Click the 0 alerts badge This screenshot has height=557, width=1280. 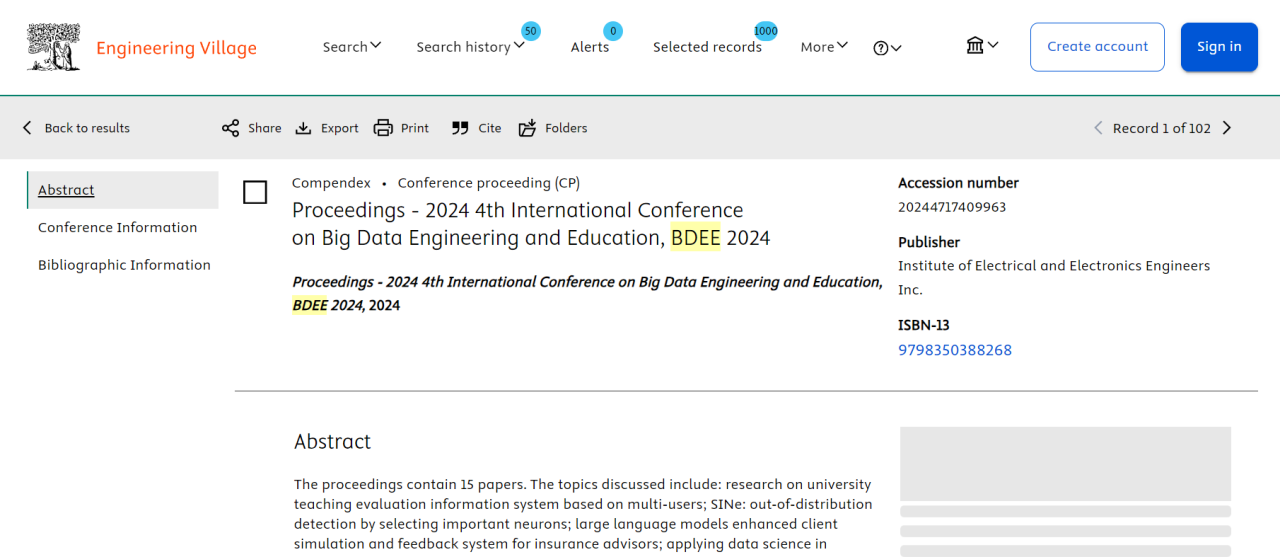click(x=613, y=31)
